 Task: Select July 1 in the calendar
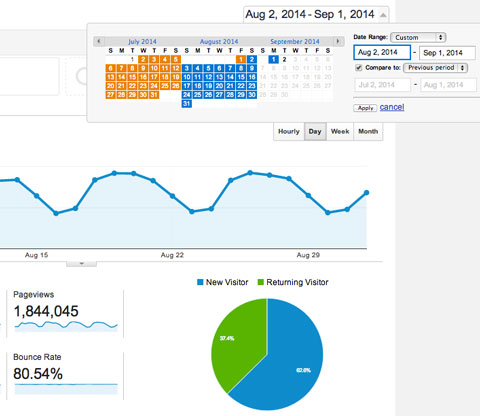click(132, 59)
